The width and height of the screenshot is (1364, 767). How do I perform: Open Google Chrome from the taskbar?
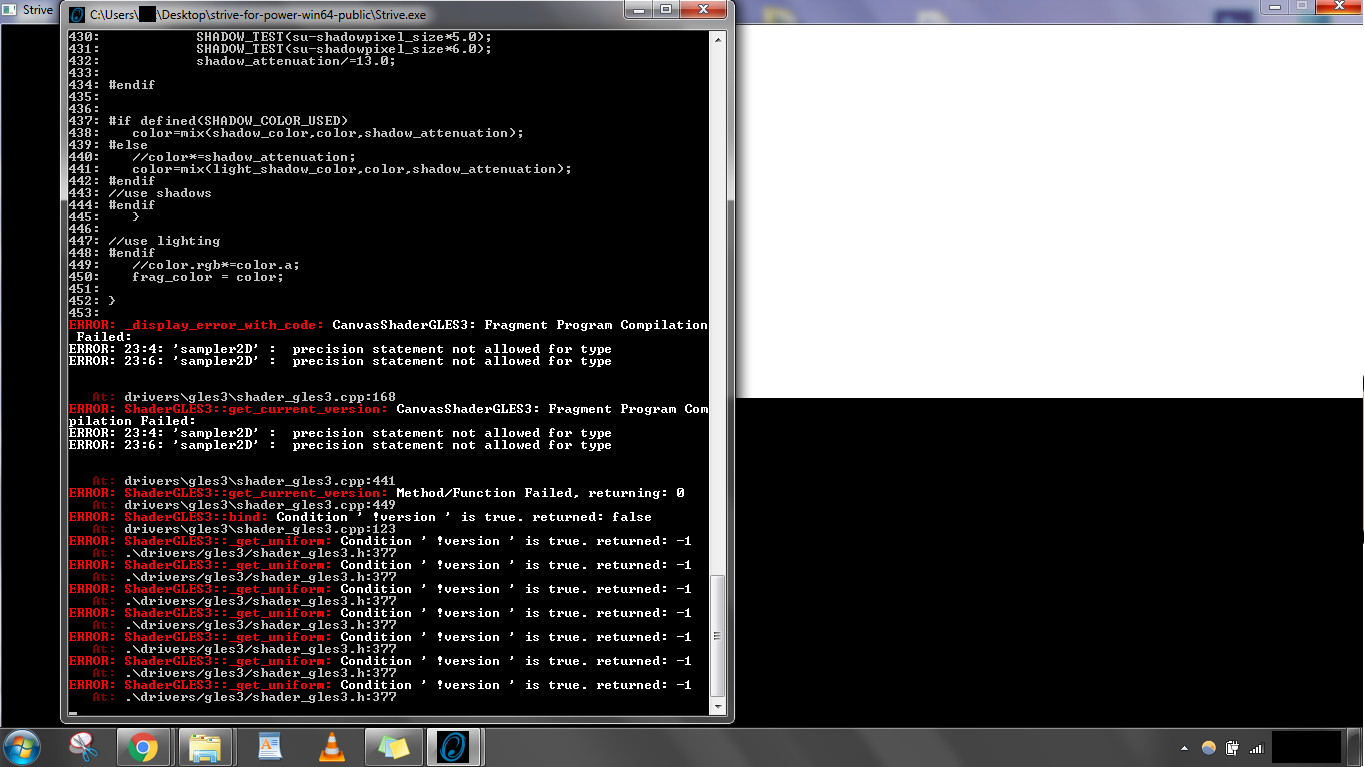[x=142, y=747]
